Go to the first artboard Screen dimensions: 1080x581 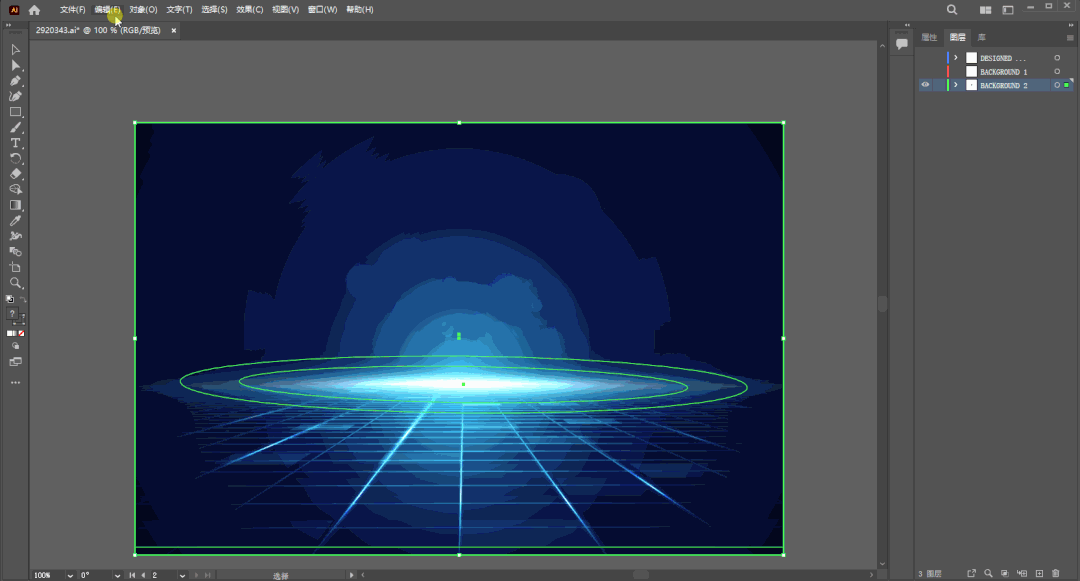point(132,575)
